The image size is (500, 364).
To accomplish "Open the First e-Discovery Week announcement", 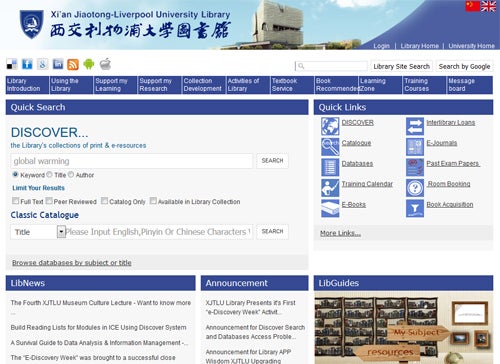I will pyautogui.click(x=251, y=307).
